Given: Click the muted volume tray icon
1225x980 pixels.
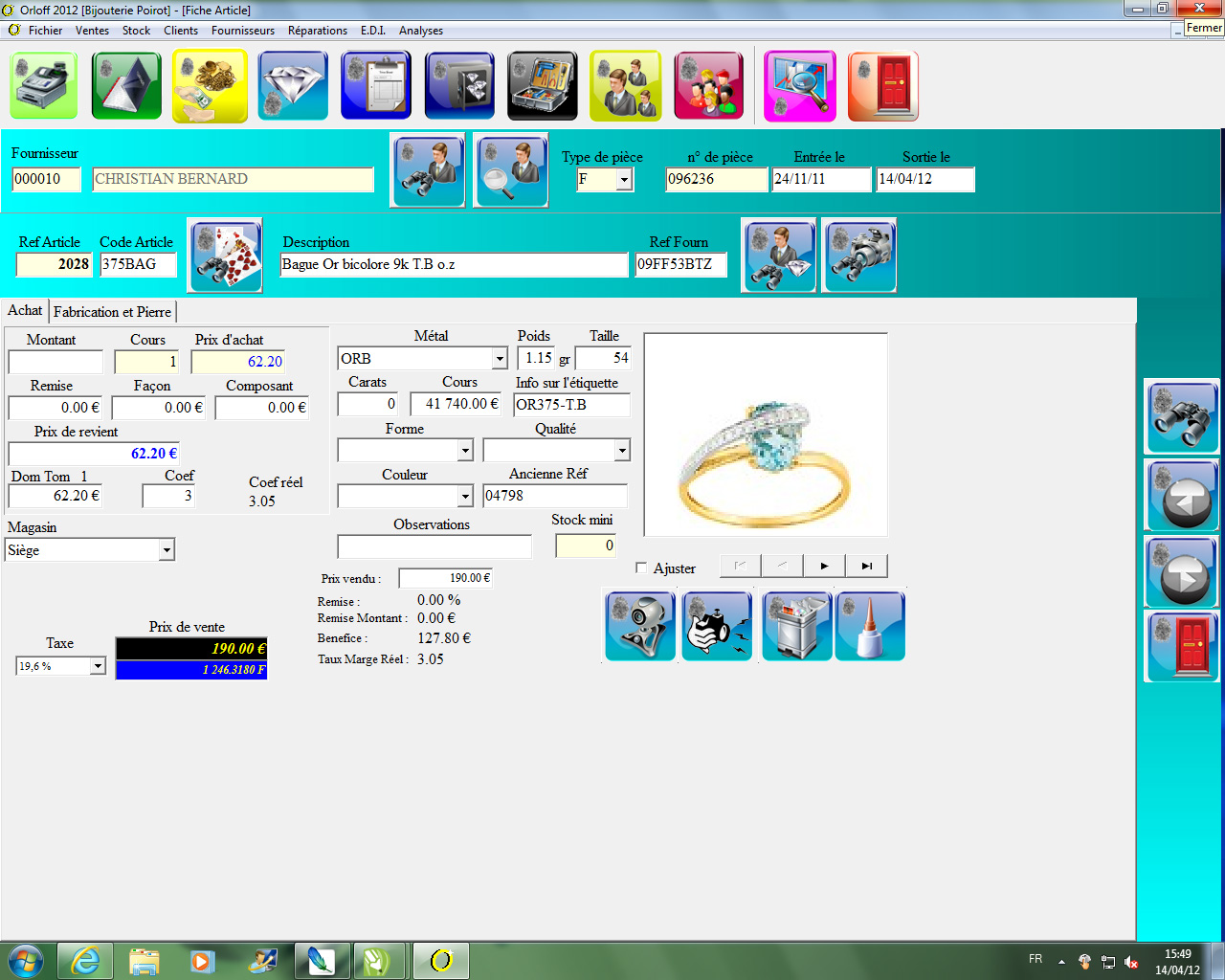Looking at the screenshot, I should [x=1131, y=962].
